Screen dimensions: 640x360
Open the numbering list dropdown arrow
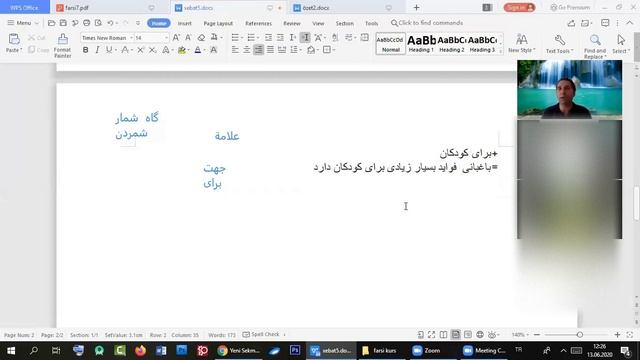coord(258,38)
